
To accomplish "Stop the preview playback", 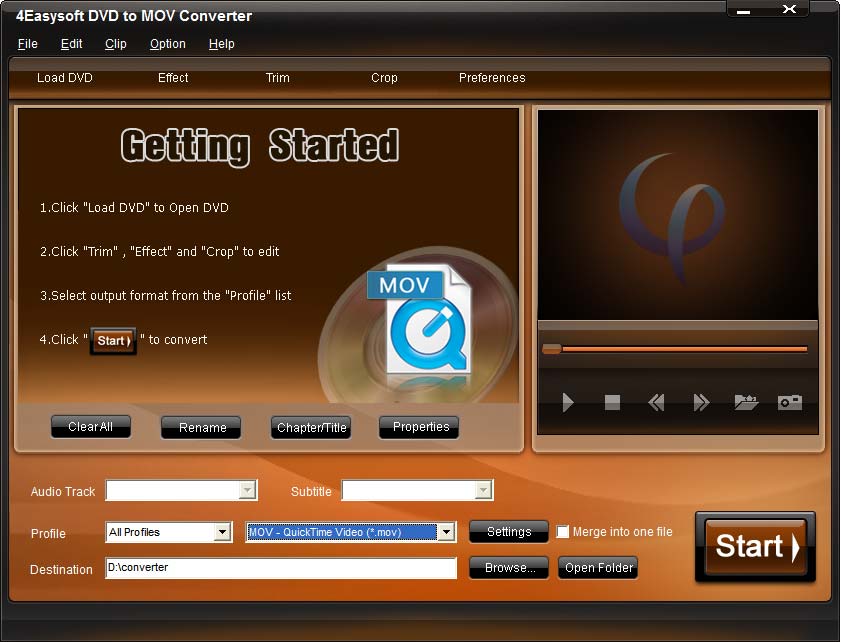I will [x=612, y=402].
